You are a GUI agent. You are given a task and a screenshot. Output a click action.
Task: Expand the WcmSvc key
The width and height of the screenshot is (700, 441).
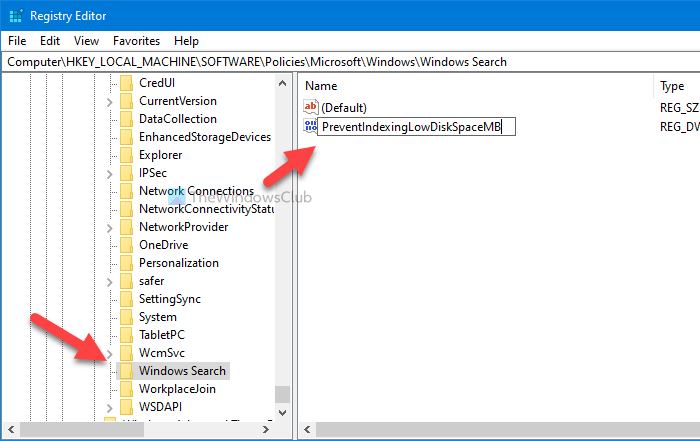(109, 354)
